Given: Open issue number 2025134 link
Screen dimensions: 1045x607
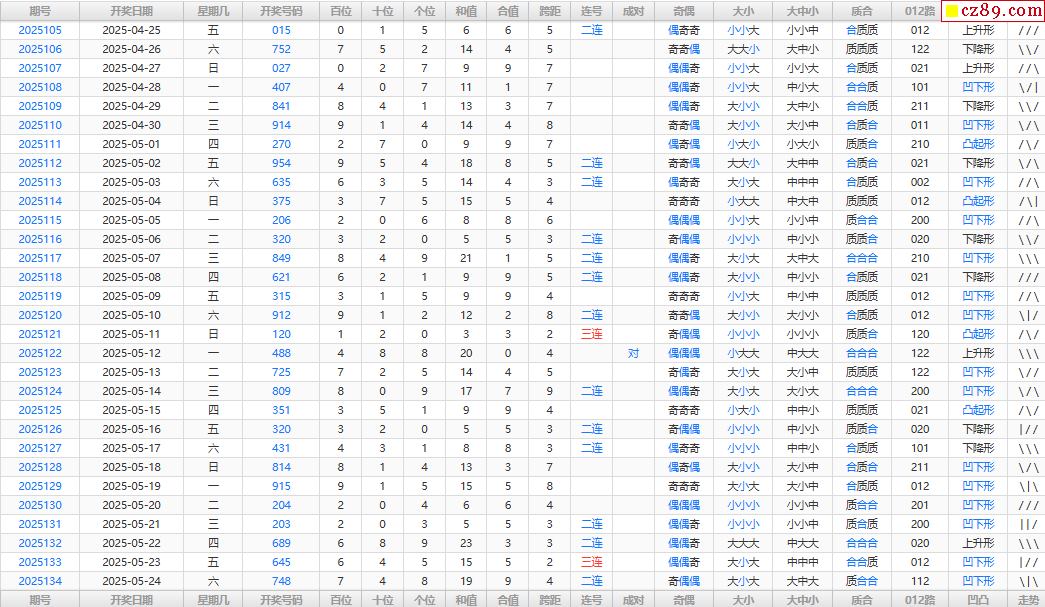Looking at the screenshot, I should pos(40,581).
